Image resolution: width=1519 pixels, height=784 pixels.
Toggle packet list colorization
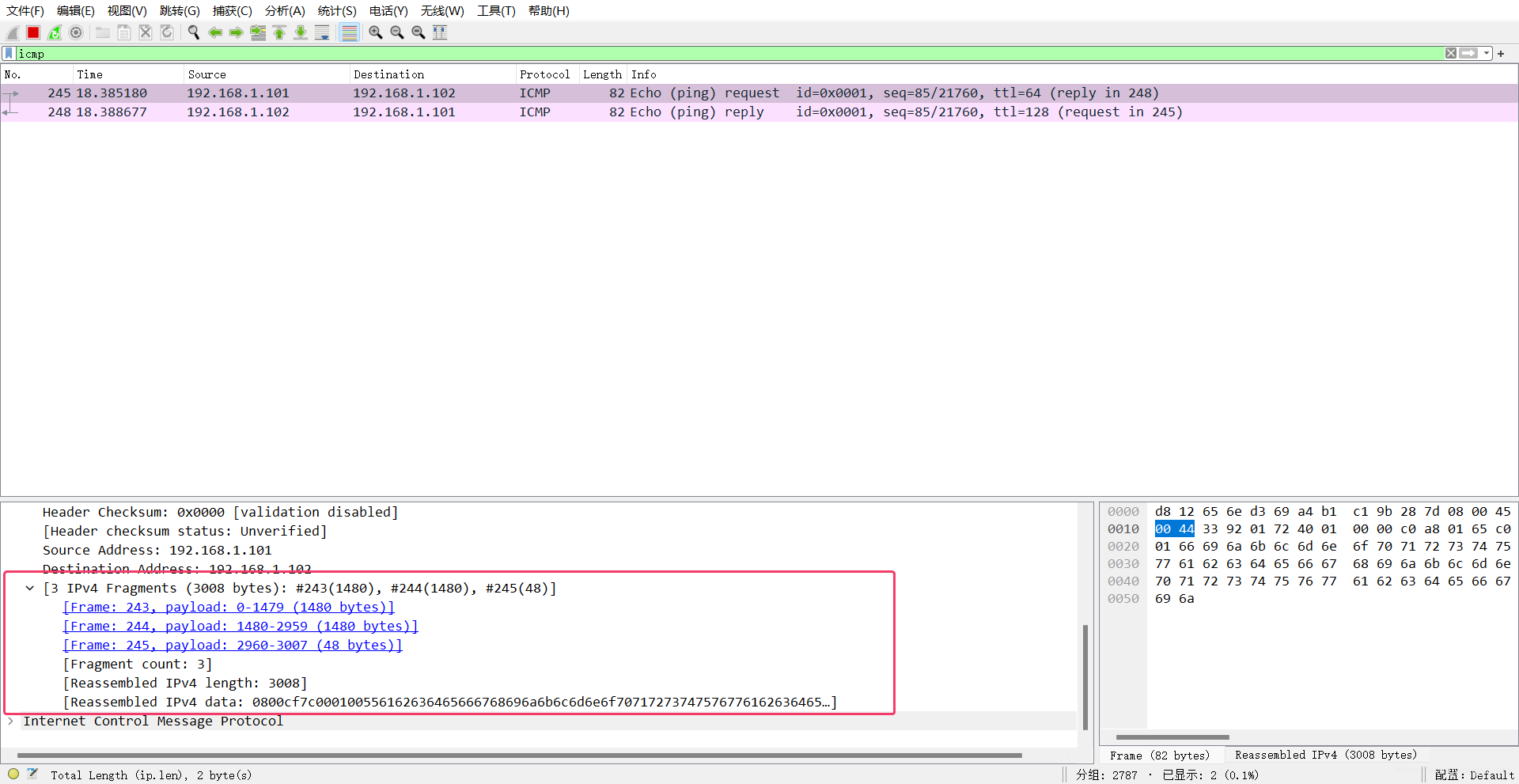click(349, 32)
